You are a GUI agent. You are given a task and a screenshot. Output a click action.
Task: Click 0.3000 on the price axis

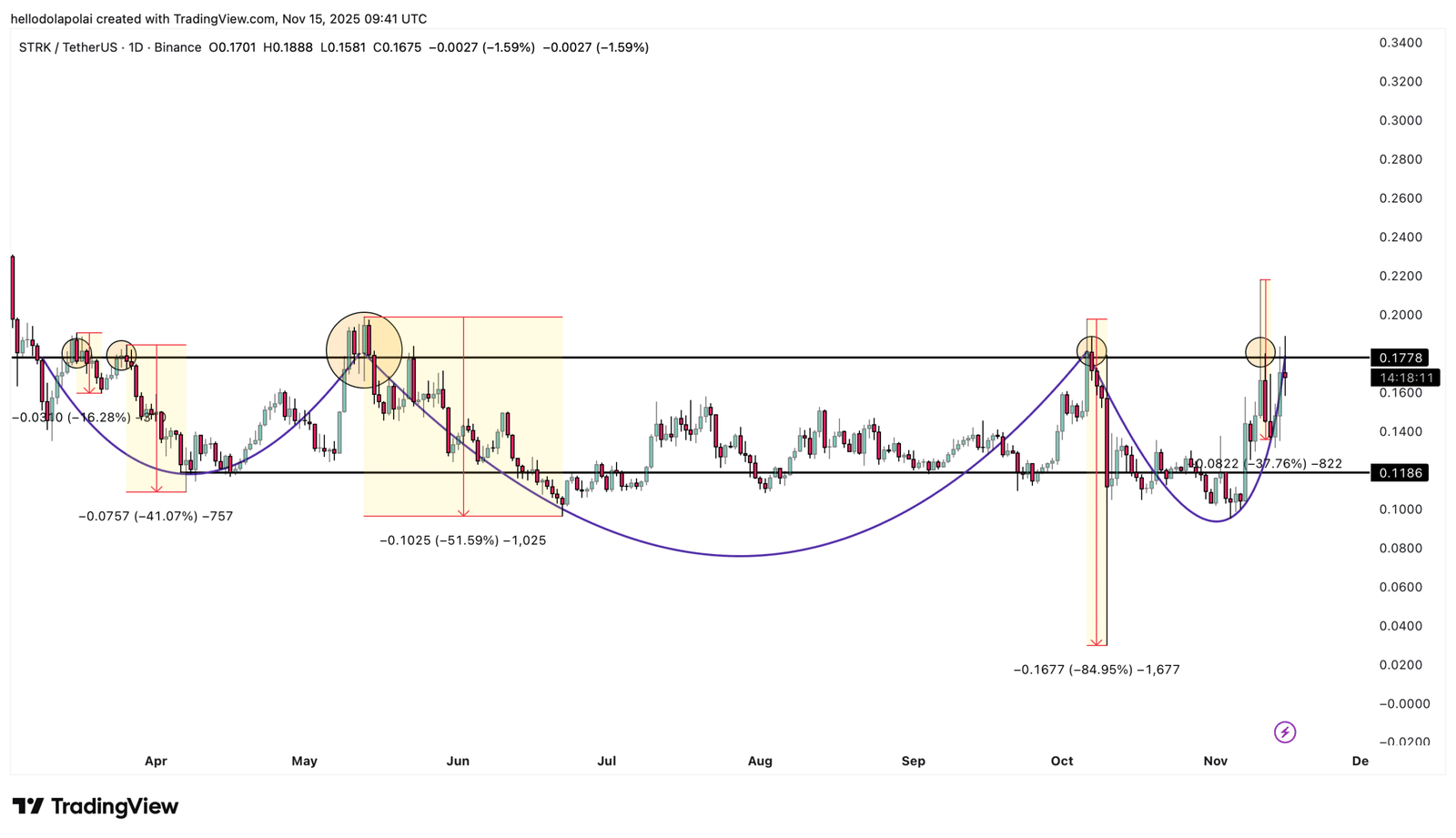pyautogui.click(x=1400, y=121)
